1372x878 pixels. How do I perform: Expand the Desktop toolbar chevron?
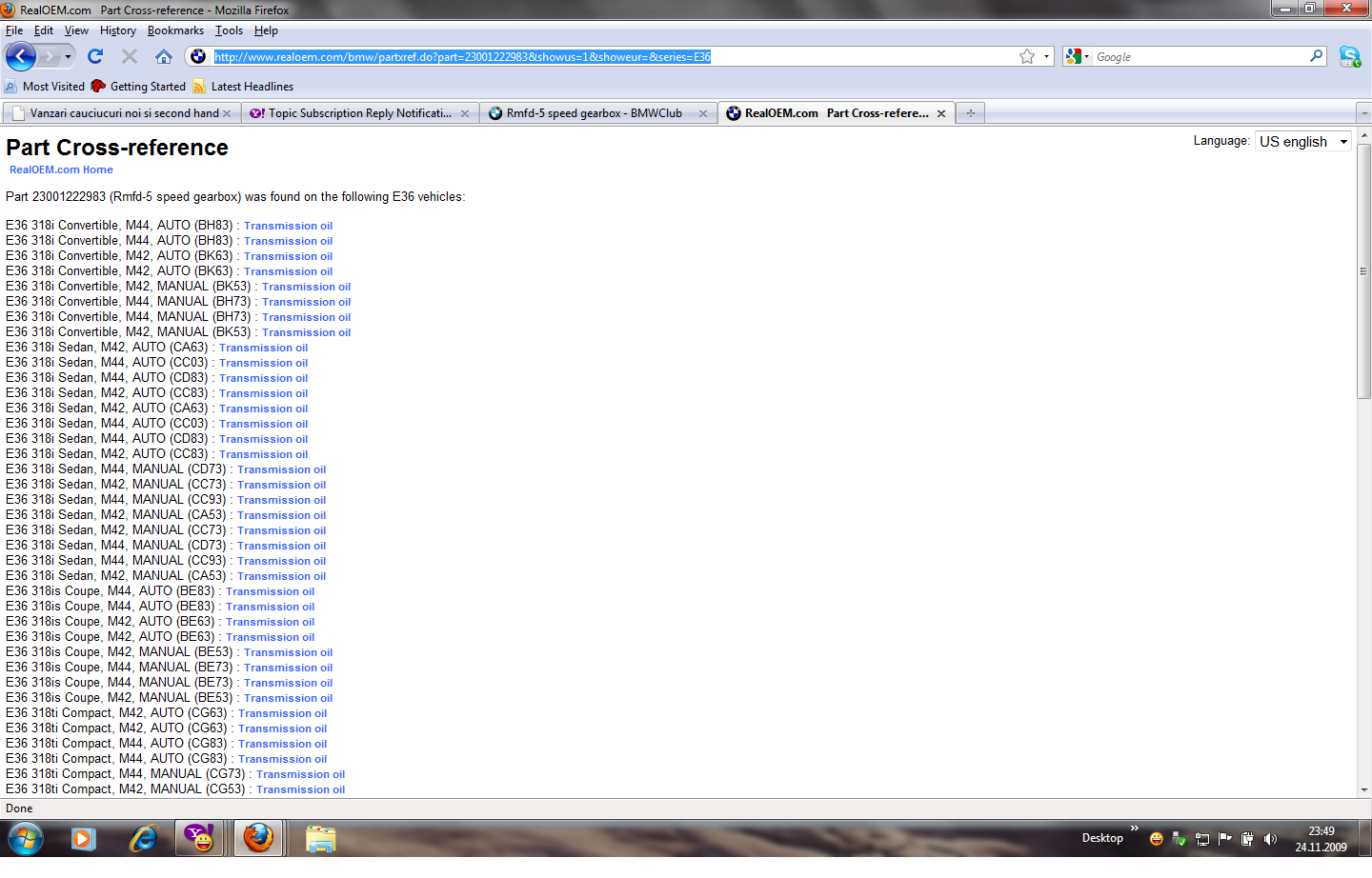tap(1134, 828)
